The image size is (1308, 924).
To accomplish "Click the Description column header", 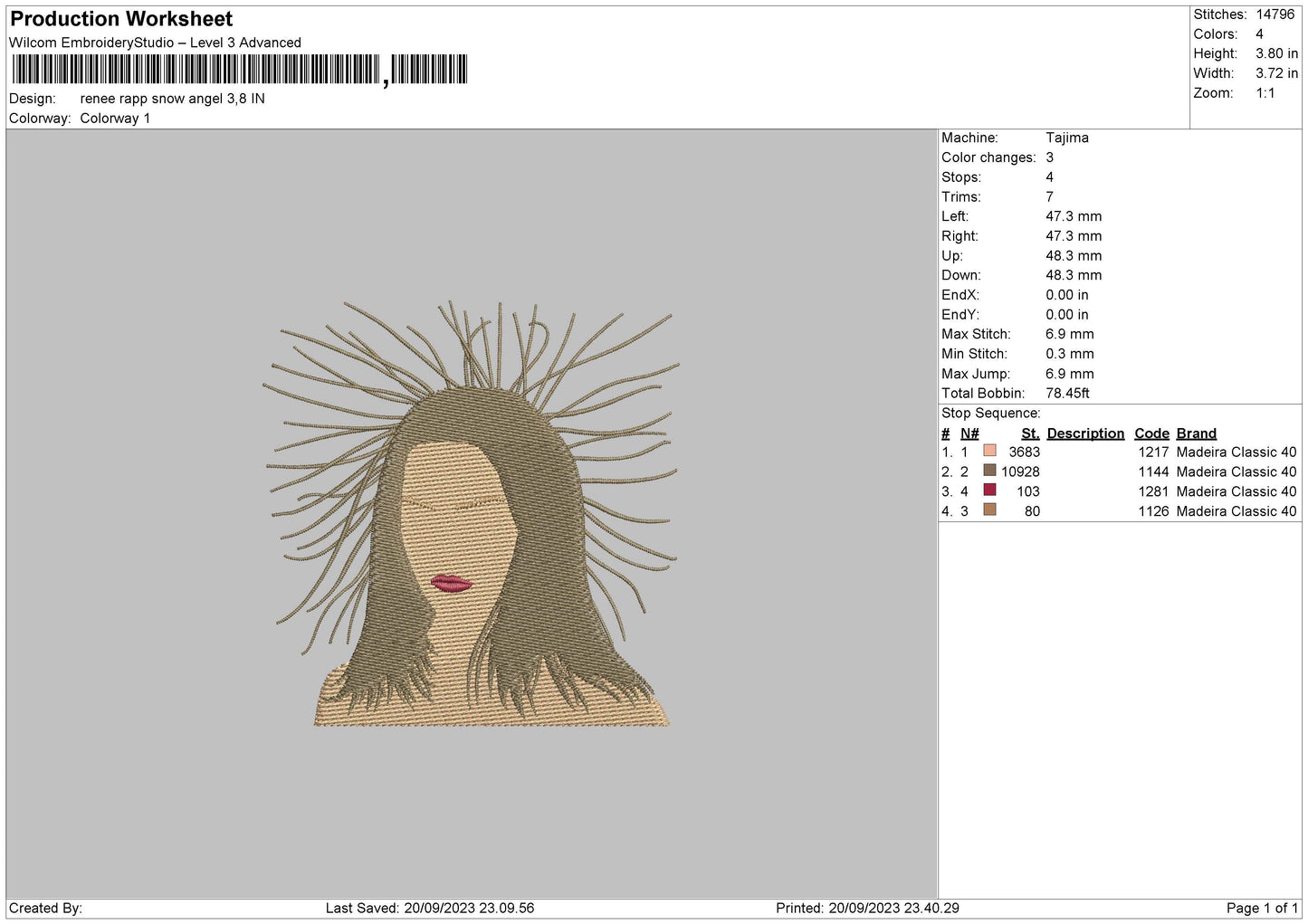I will point(1085,433).
